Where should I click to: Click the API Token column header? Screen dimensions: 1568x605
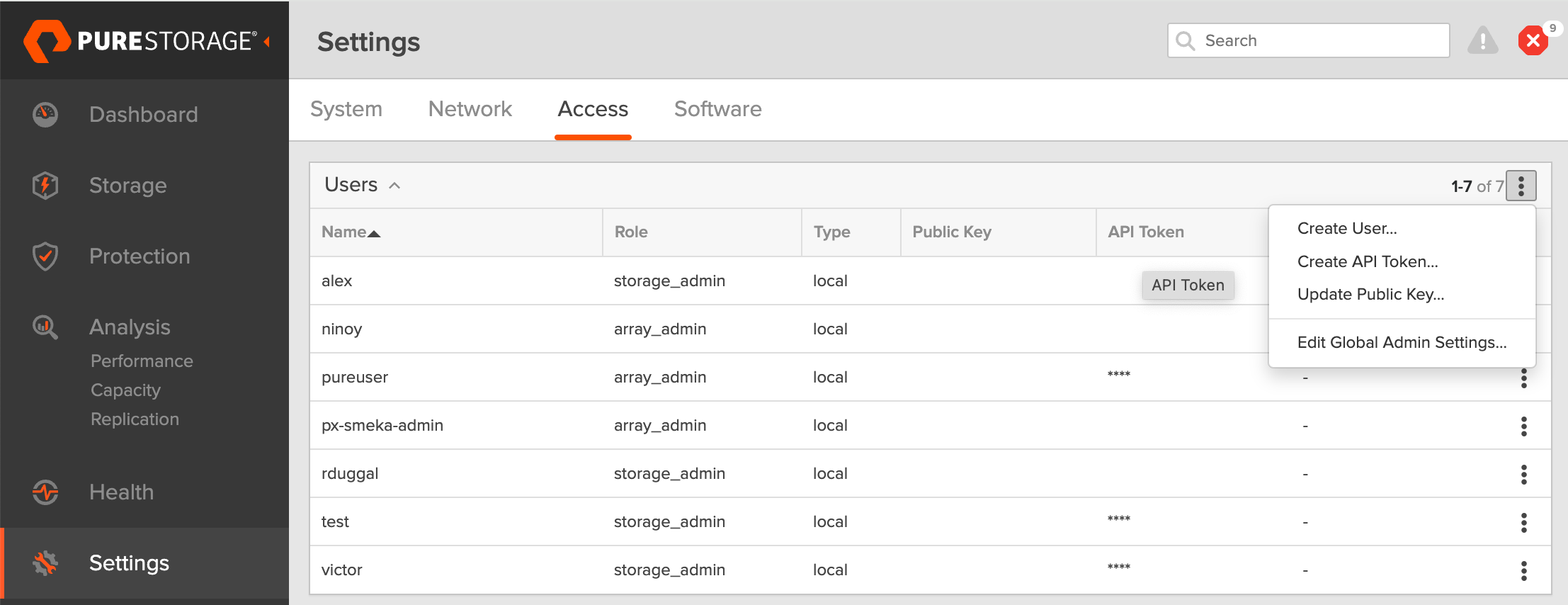click(1146, 232)
